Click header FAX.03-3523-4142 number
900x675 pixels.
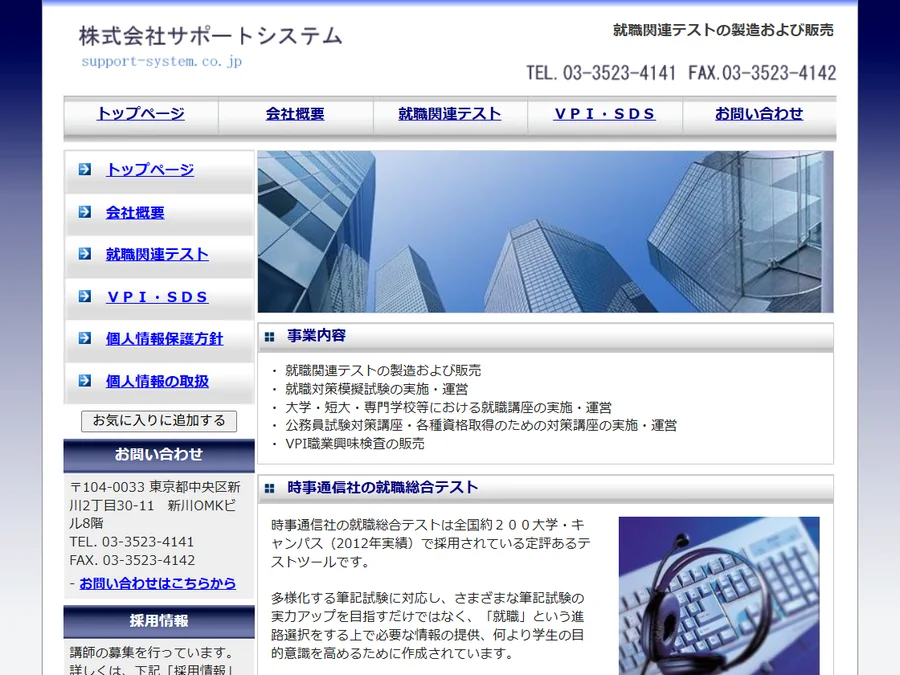[x=762, y=73]
